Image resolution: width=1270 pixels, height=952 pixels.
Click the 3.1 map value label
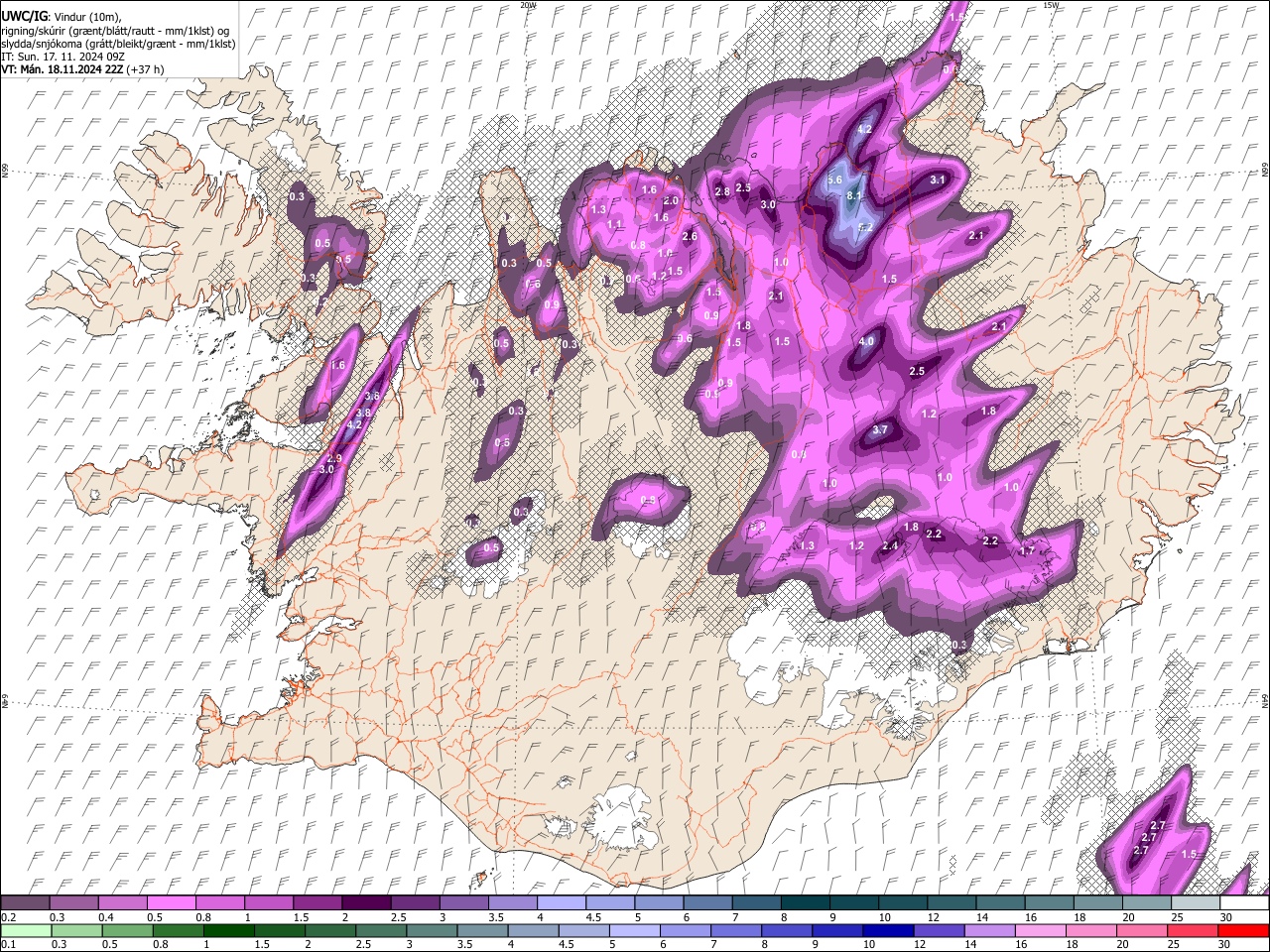[938, 180]
